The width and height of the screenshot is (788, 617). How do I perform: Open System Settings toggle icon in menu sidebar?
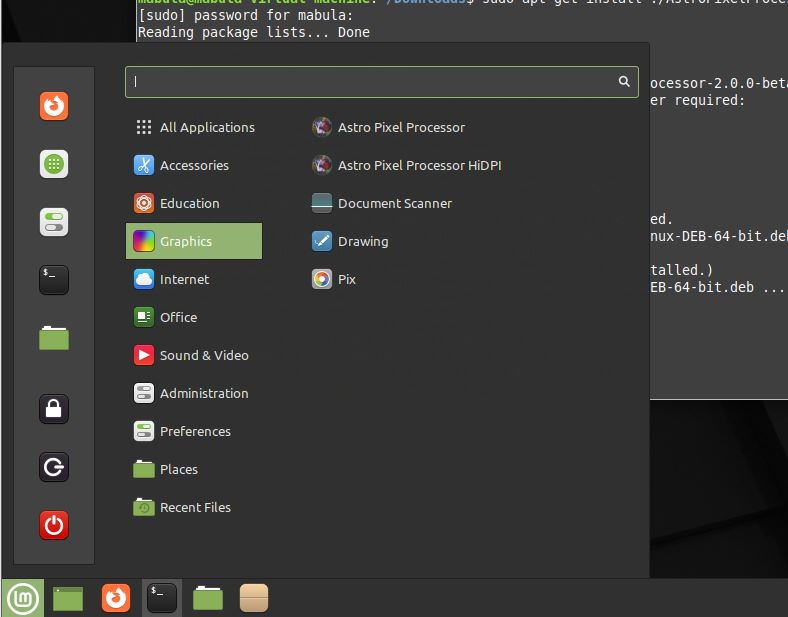[x=54, y=222]
